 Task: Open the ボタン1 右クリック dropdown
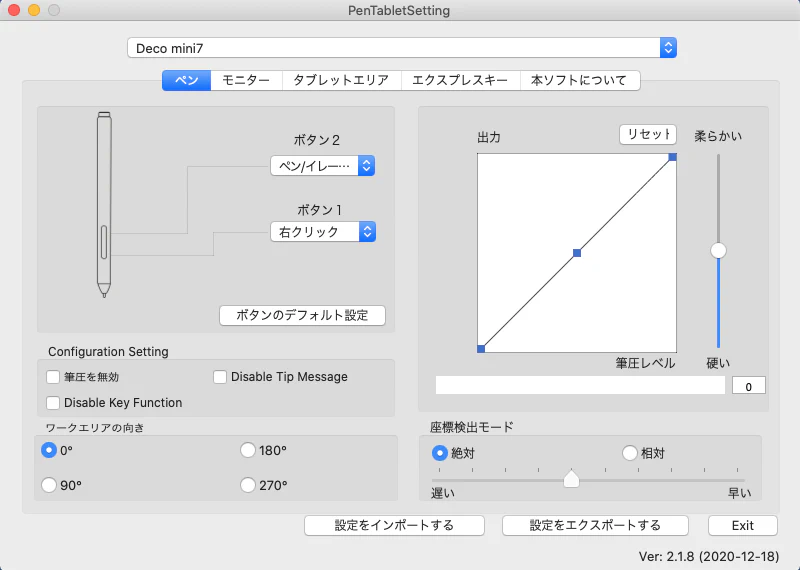point(322,232)
